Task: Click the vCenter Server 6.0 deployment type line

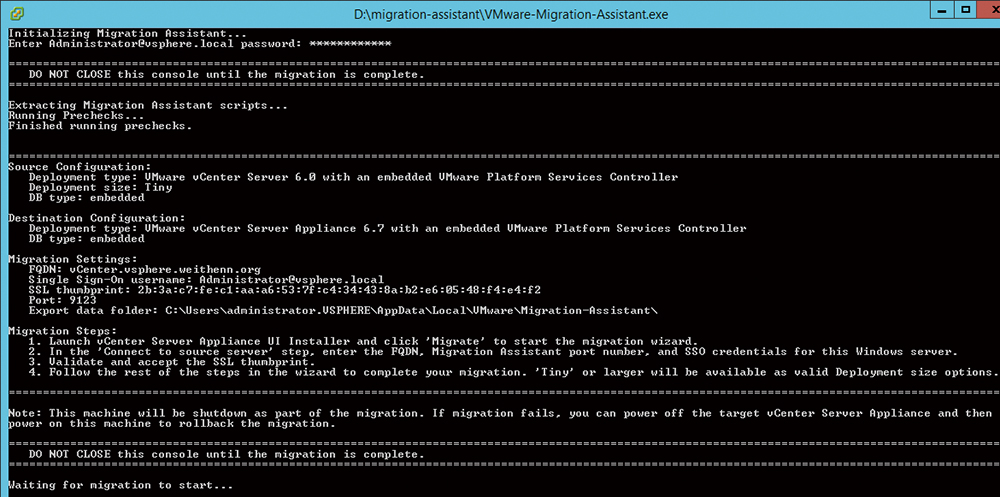Action: 353,177
